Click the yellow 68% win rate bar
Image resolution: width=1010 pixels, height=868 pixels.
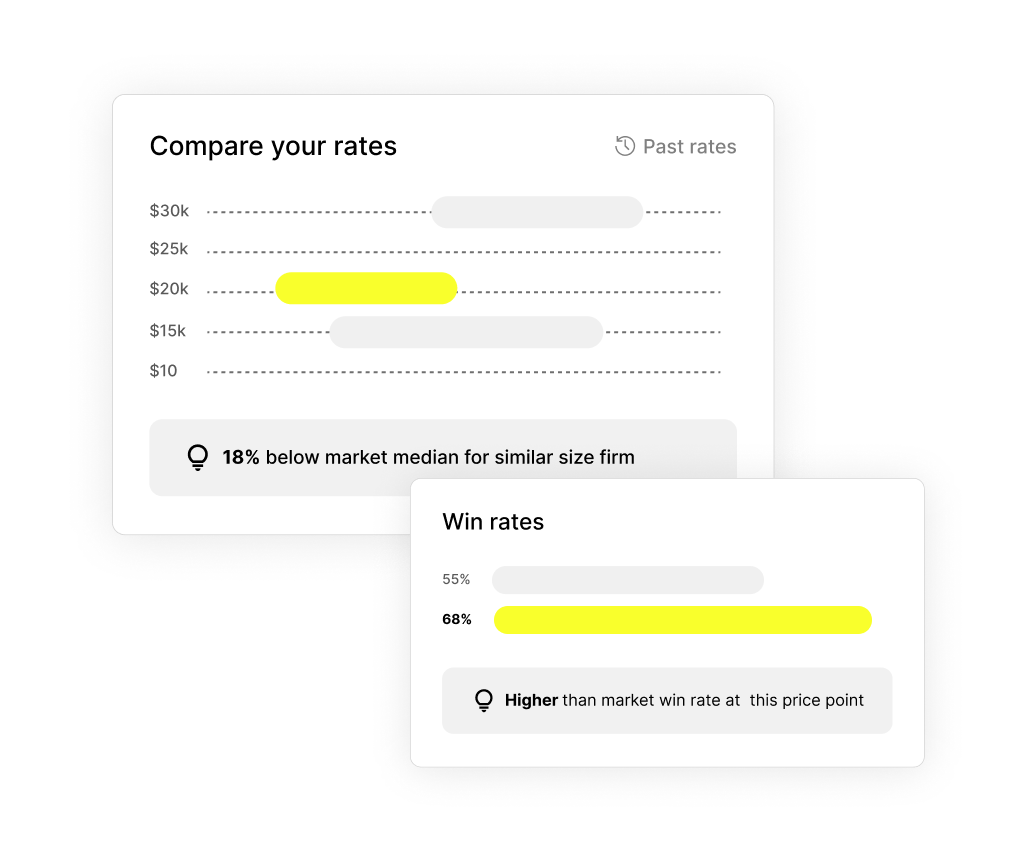click(683, 620)
